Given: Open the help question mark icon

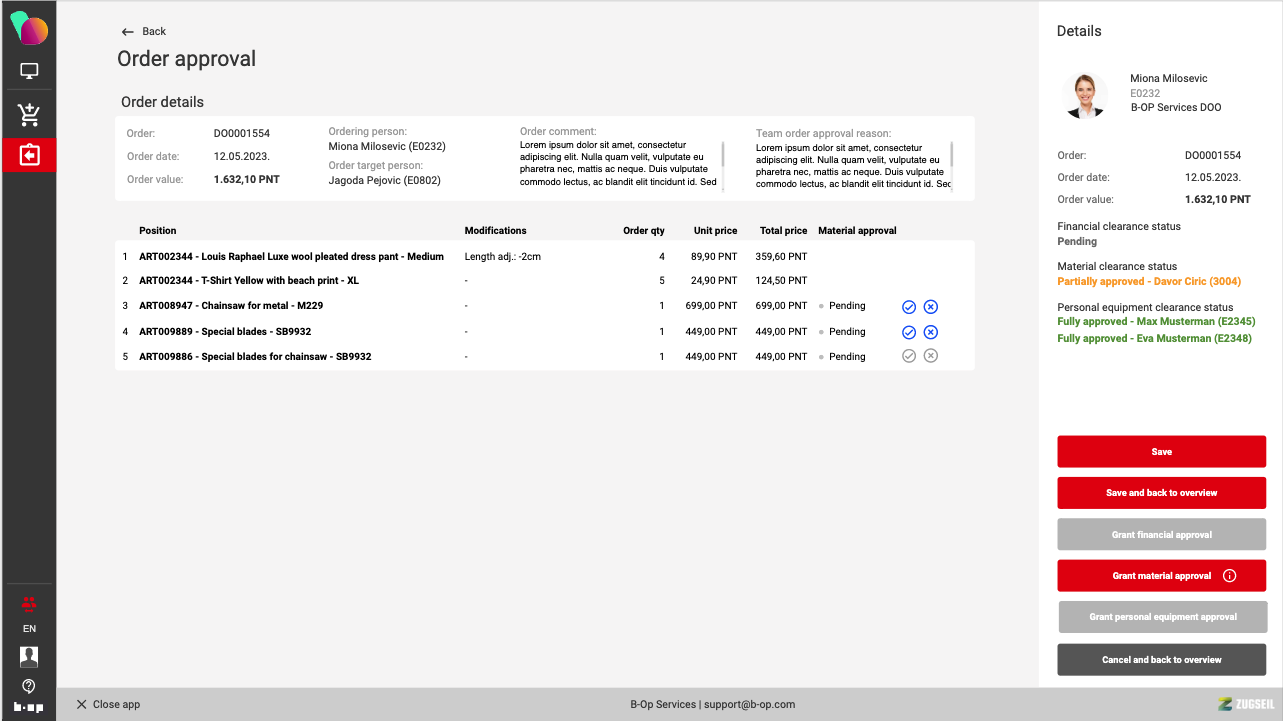Looking at the screenshot, I should pyautogui.click(x=29, y=685).
